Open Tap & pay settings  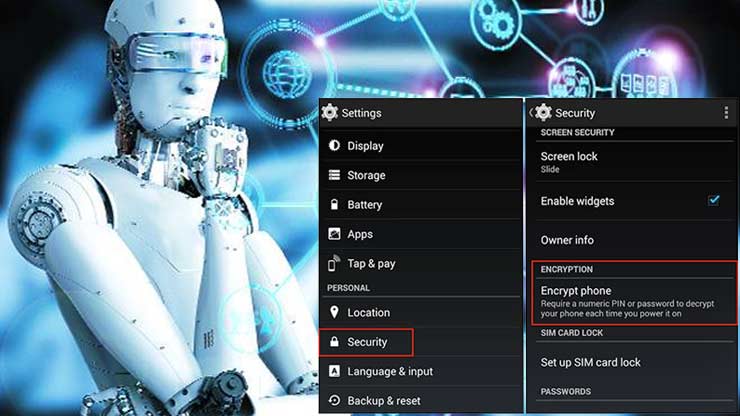[421, 263]
